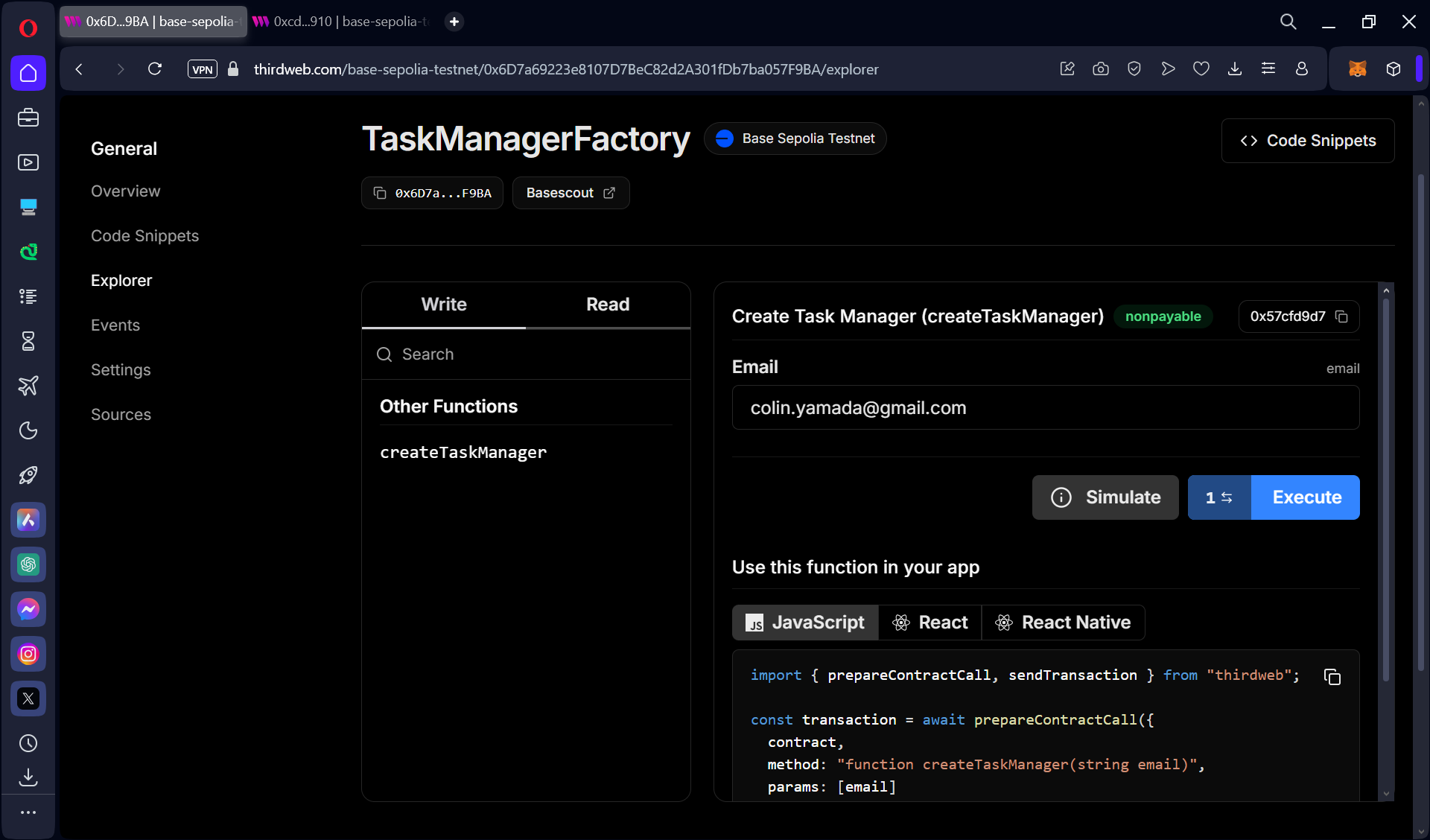
Task: Copy the contract address 0x6D7a...F9BA
Action: click(432, 193)
